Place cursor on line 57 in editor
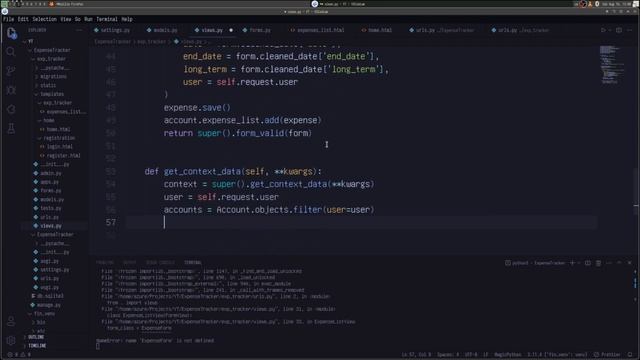The width and height of the screenshot is (640, 360). point(361,222)
